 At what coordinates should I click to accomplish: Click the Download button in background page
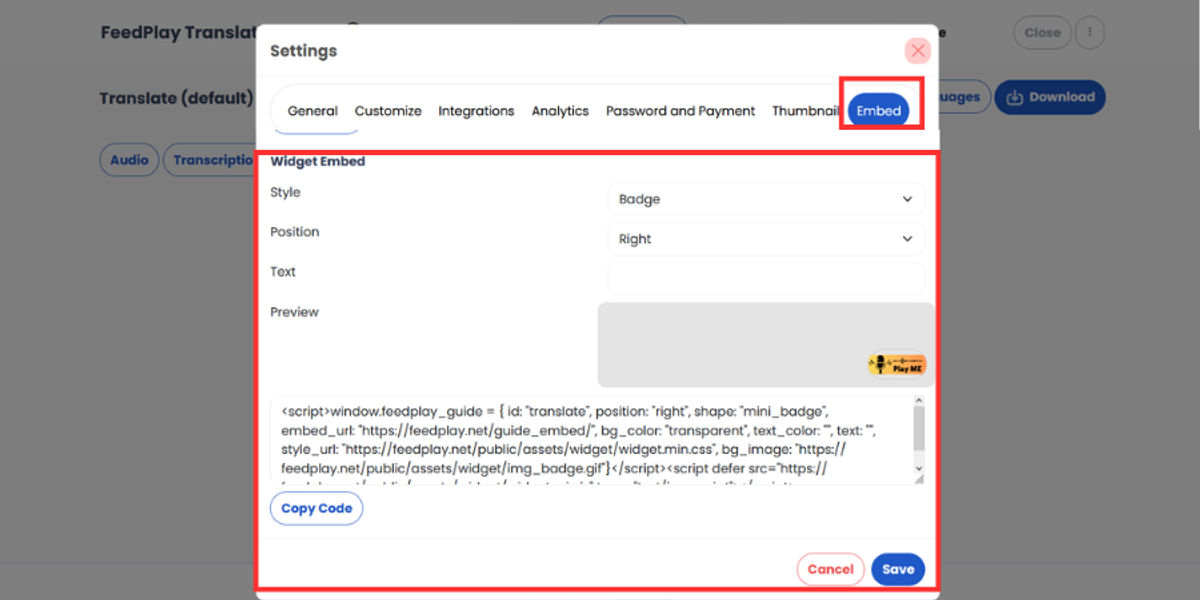pyautogui.click(x=1050, y=97)
